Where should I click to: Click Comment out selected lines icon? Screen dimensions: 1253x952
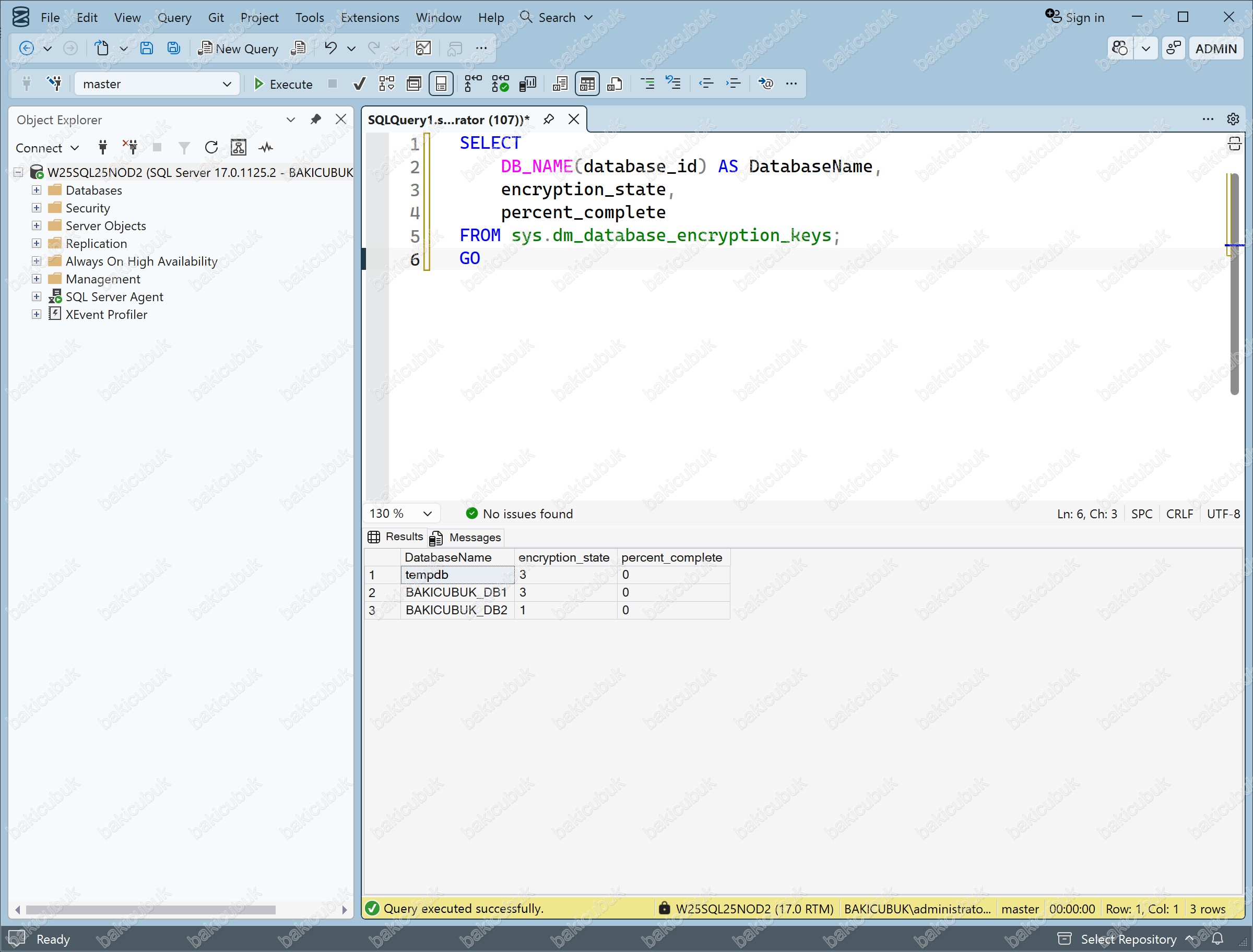tap(647, 84)
